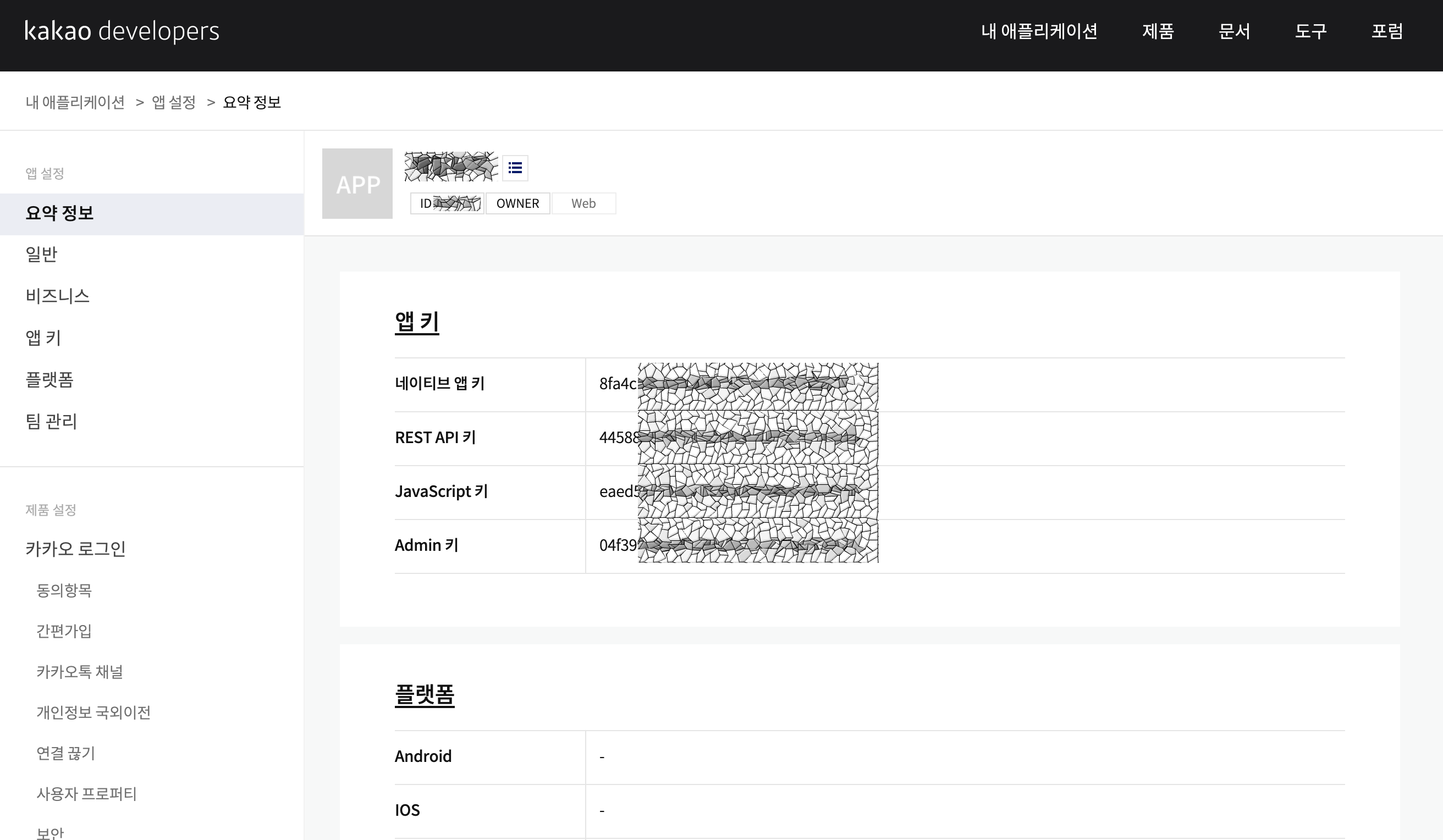This screenshot has width=1443, height=840.
Task: Click 내 애플리케이션 breadcrumb link
Action: [x=75, y=102]
